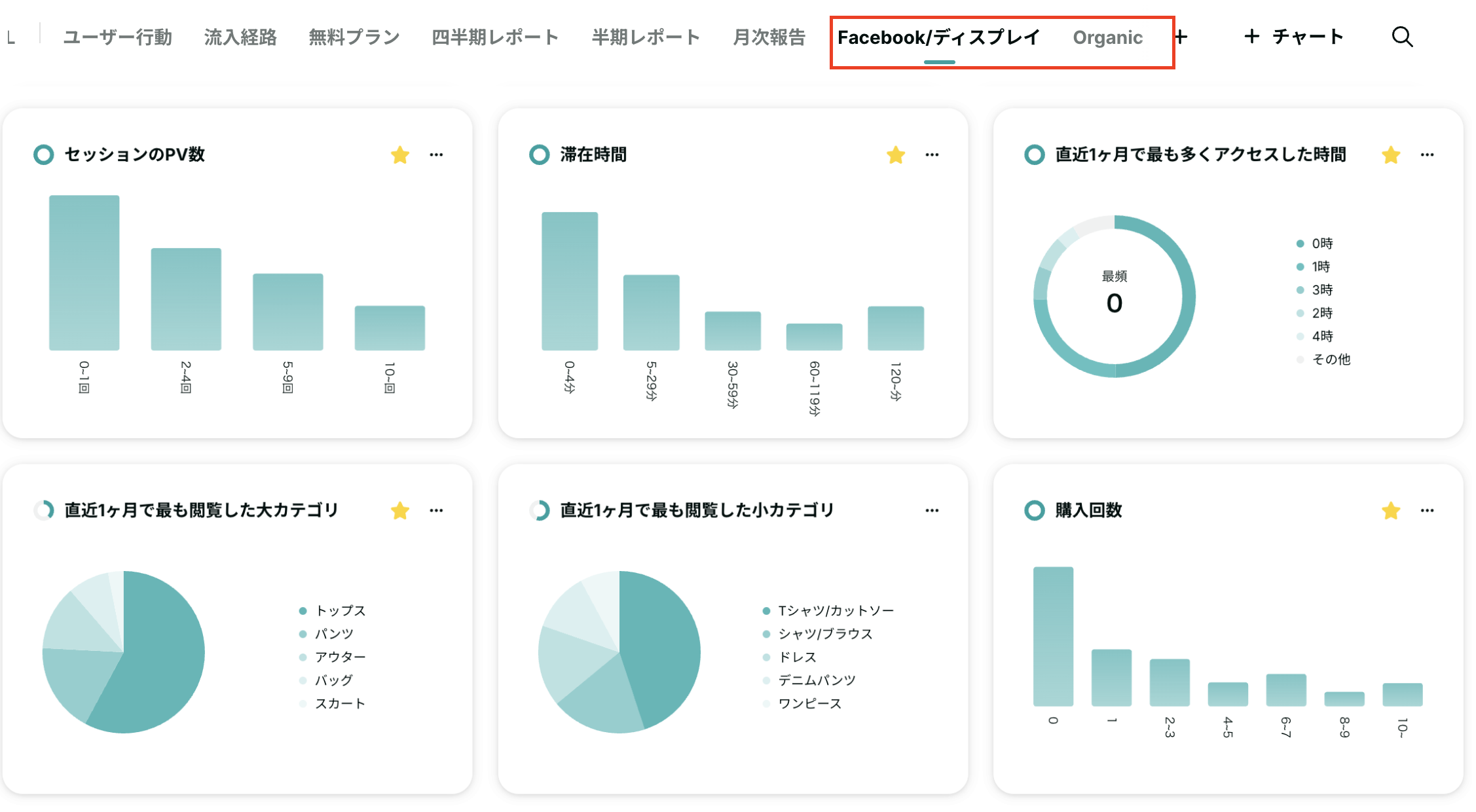1476x812 pixels.
Task: Open more menu on 小カテゴリ card
Action: click(x=932, y=511)
